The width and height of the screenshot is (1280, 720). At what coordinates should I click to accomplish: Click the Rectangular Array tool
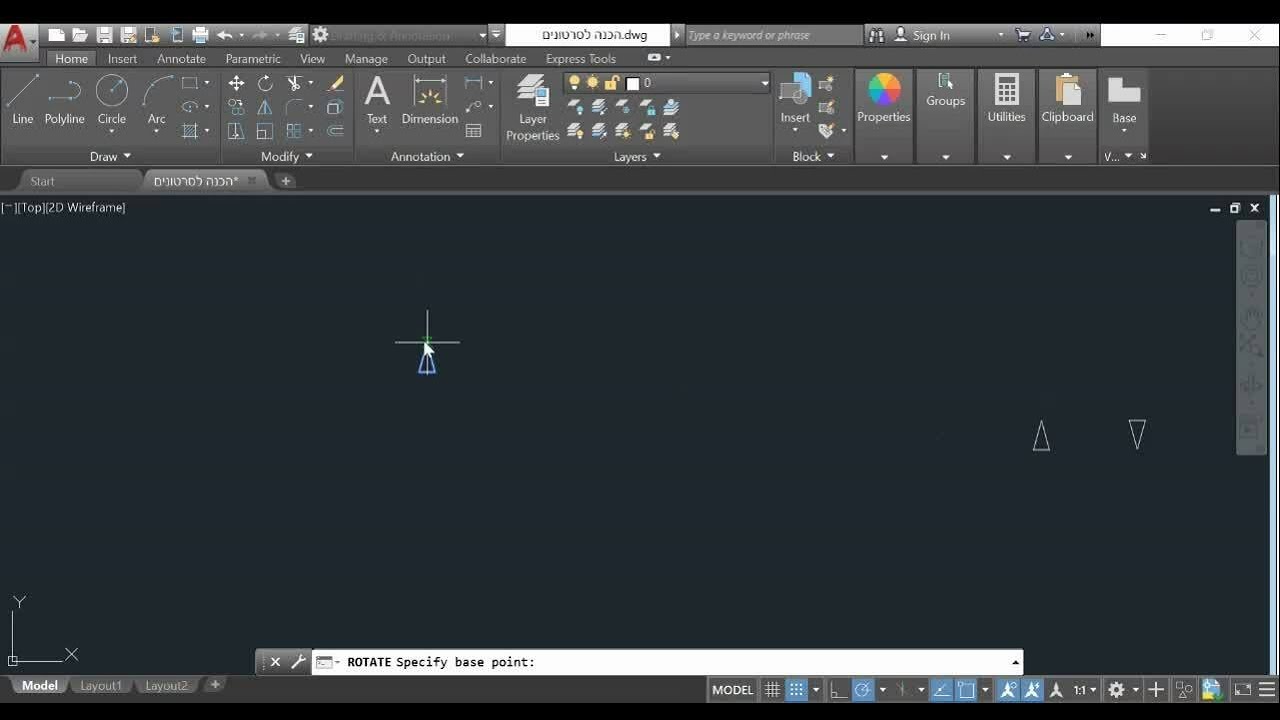tap(294, 131)
